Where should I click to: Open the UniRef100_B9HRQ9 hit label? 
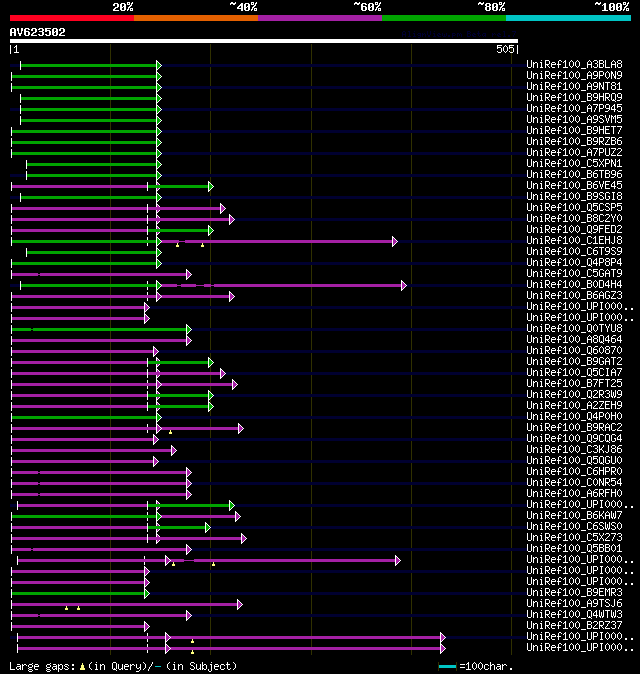coord(574,98)
